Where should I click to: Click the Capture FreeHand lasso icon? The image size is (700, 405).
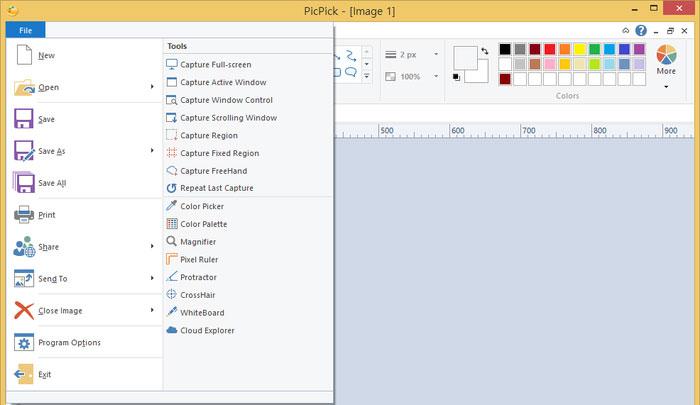(x=171, y=171)
